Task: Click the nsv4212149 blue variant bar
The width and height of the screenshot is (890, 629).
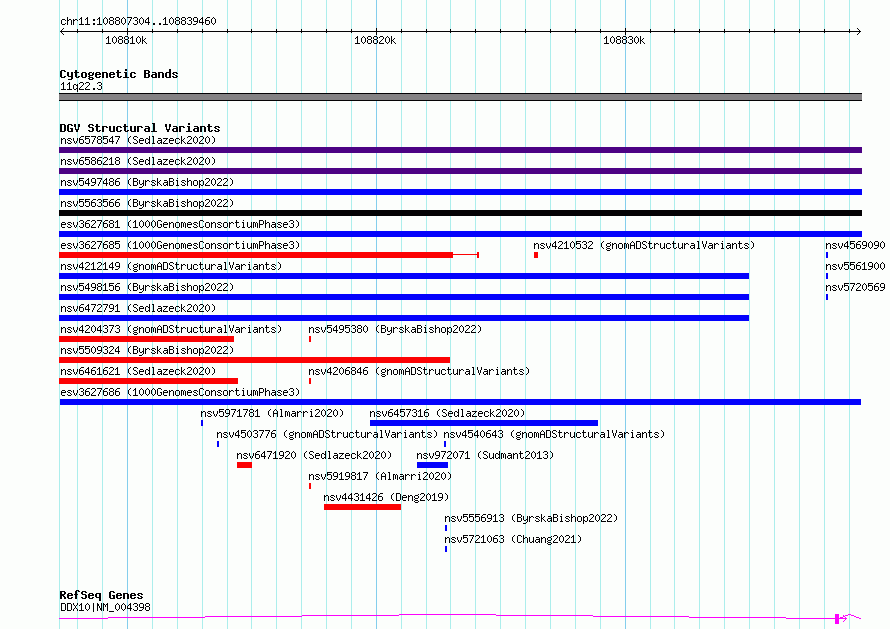Action: [404, 276]
